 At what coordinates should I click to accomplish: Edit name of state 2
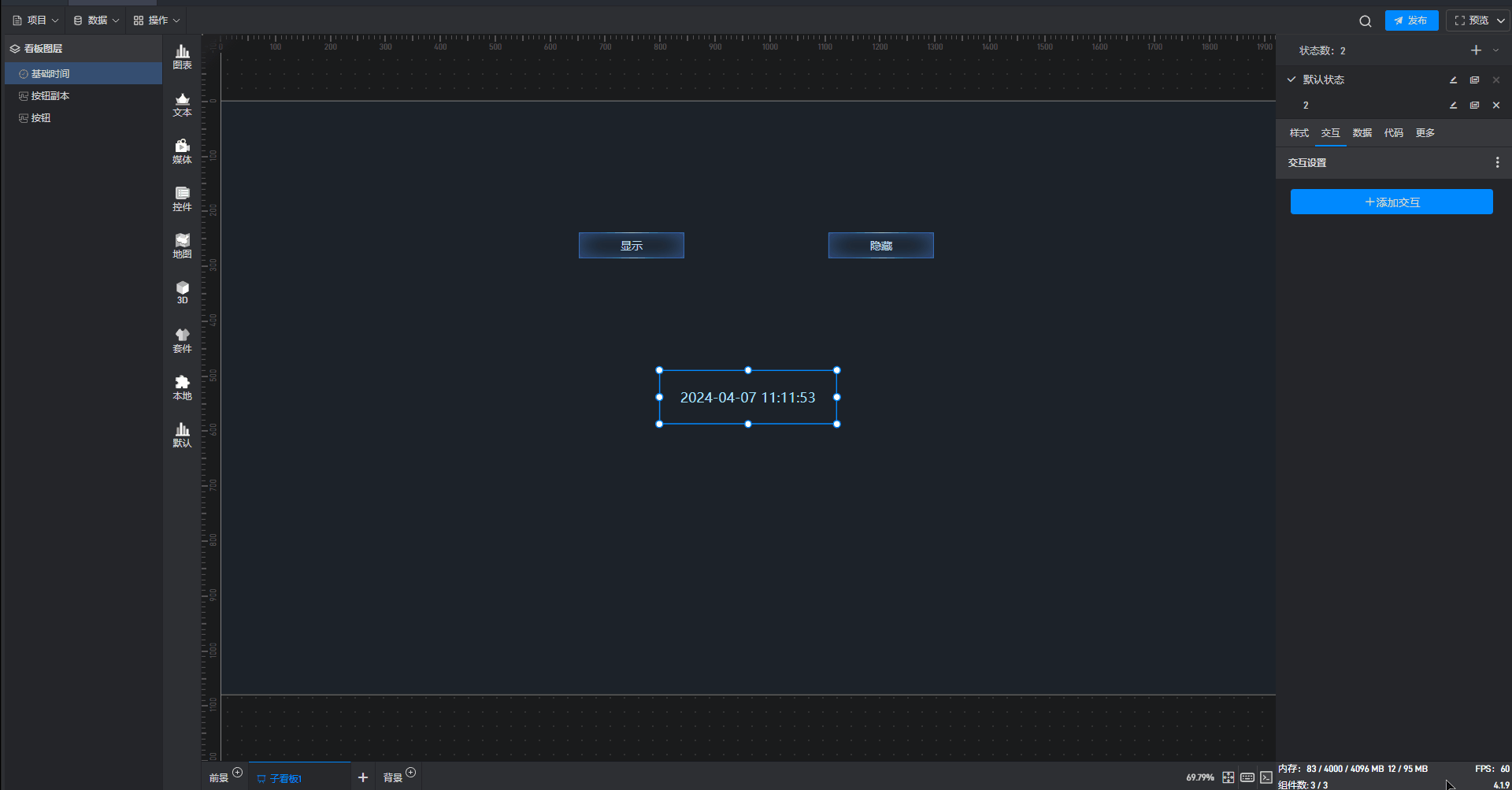coord(1454,106)
